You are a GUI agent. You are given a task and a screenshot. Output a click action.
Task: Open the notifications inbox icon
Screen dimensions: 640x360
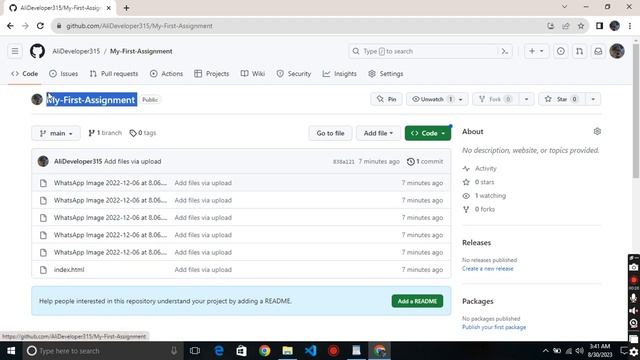click(598, 51)
